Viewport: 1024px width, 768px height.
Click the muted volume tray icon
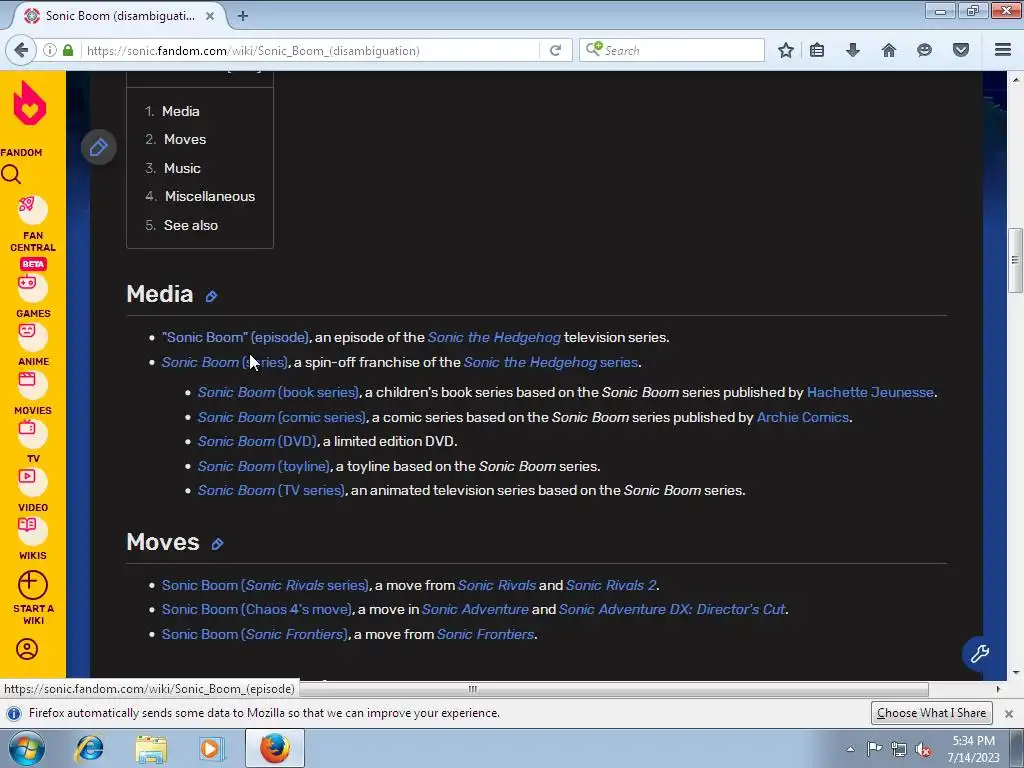tap(923, 750)
